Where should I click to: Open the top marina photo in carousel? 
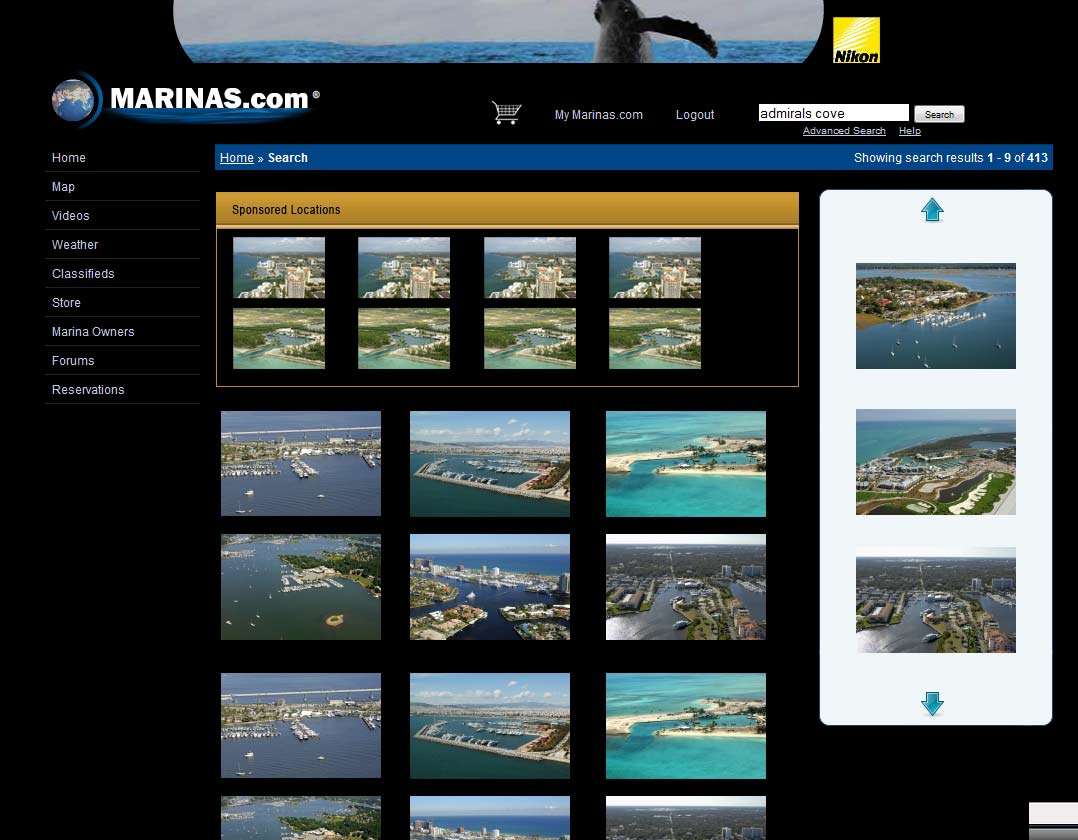(935, 316)
